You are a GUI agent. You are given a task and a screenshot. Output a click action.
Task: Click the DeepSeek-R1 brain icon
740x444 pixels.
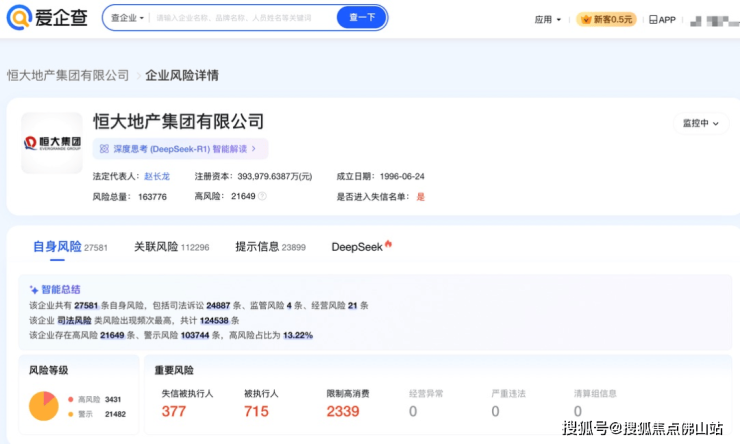tap(104, 149)
